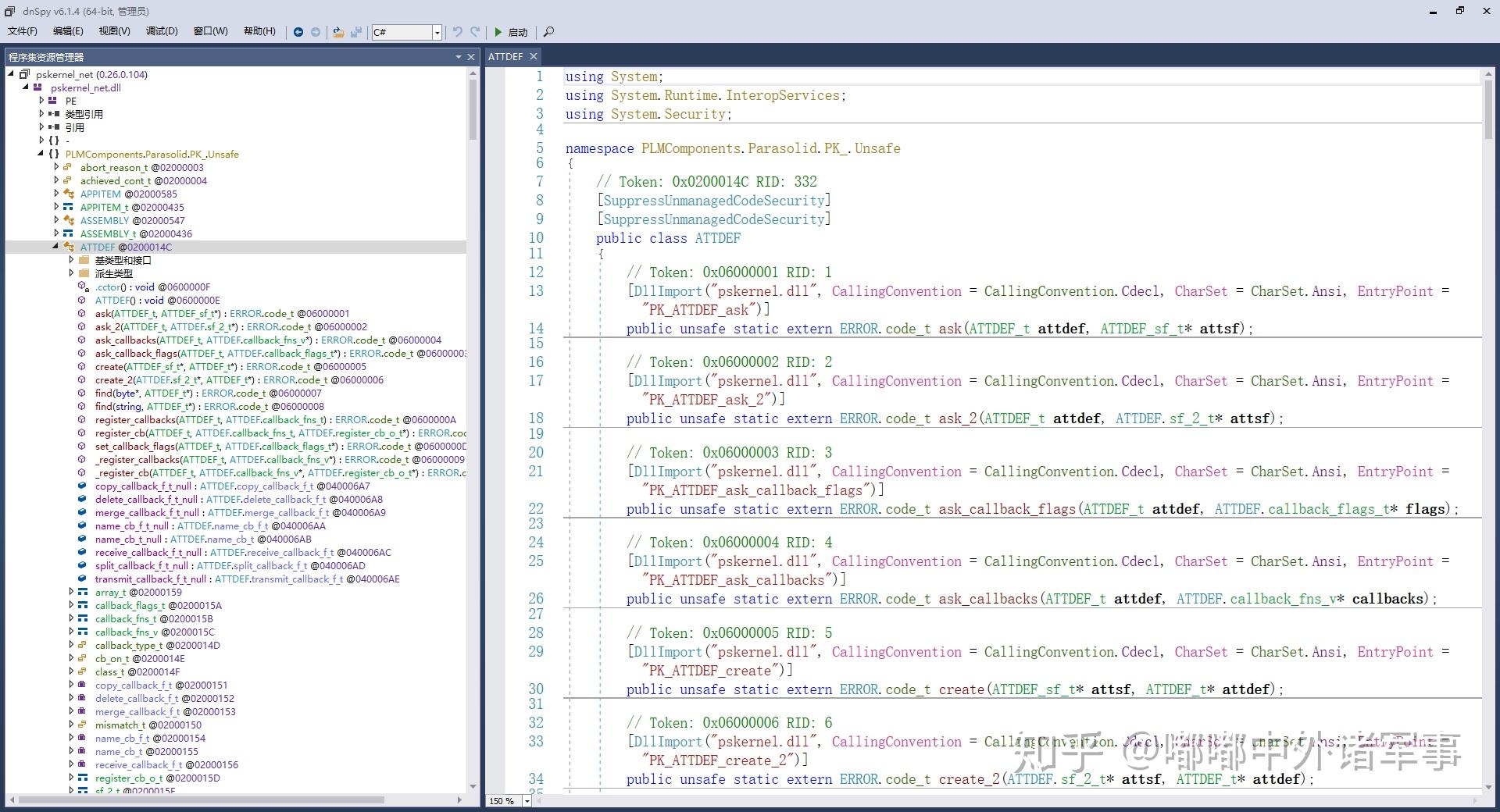The height and width of the screenshot is (812, 1500).
Task: Open search with the magnifier icon
Action: (549, 32)
